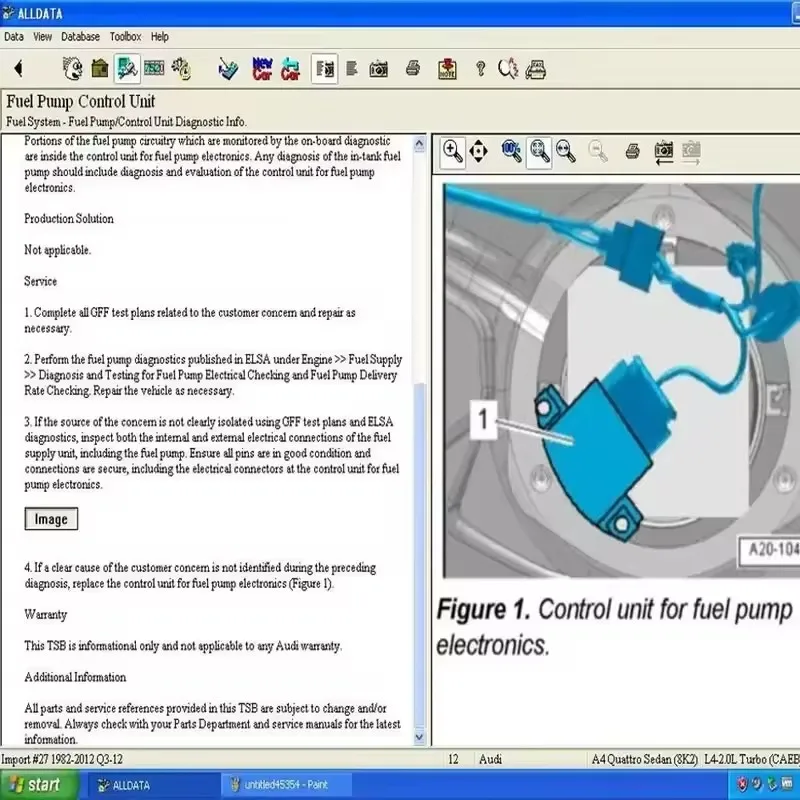The height and width of the screenshot is (800, 800).
Task: Open the Database menu
Action: pos(80,37)
